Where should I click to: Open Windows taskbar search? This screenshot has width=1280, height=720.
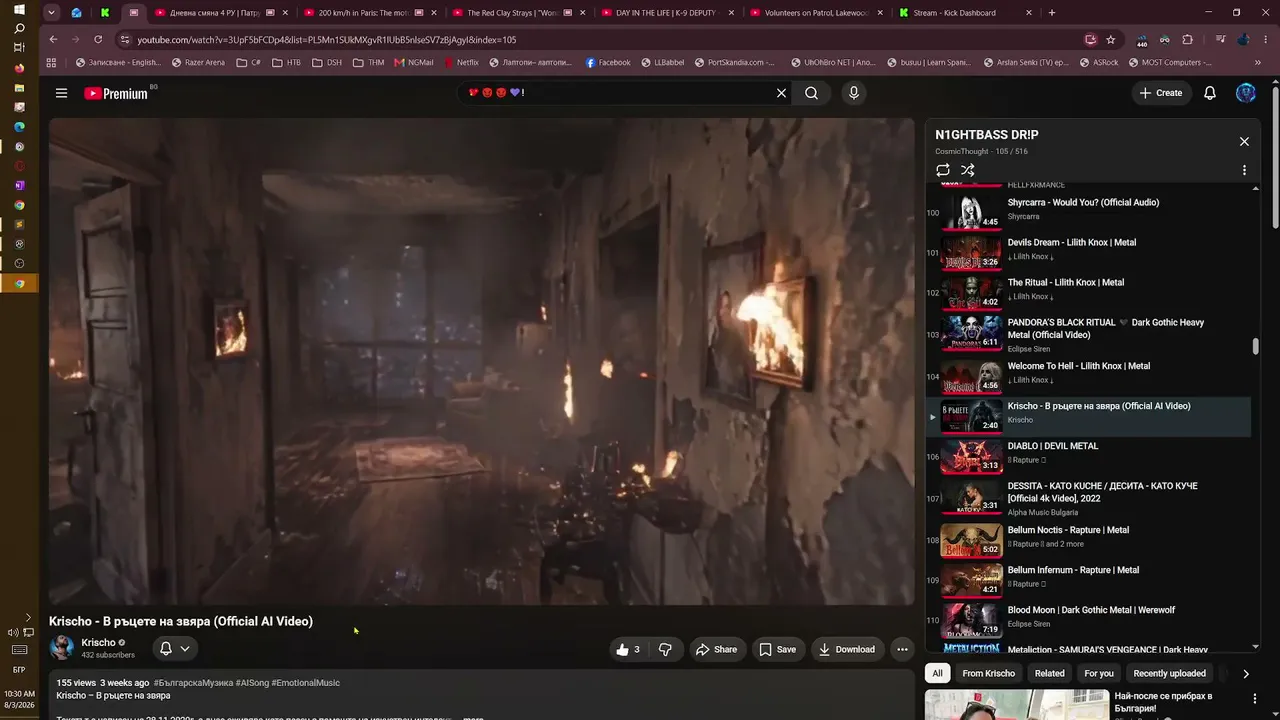click(19, 28)
